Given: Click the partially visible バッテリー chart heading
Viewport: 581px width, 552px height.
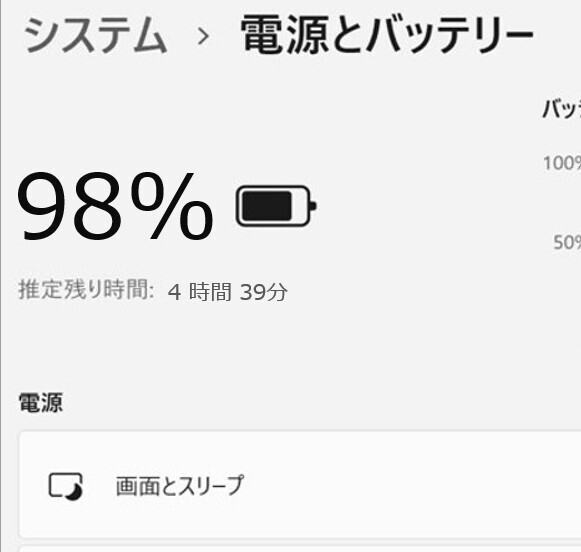Looking at the screenshot, I should [x=561, y=109].
